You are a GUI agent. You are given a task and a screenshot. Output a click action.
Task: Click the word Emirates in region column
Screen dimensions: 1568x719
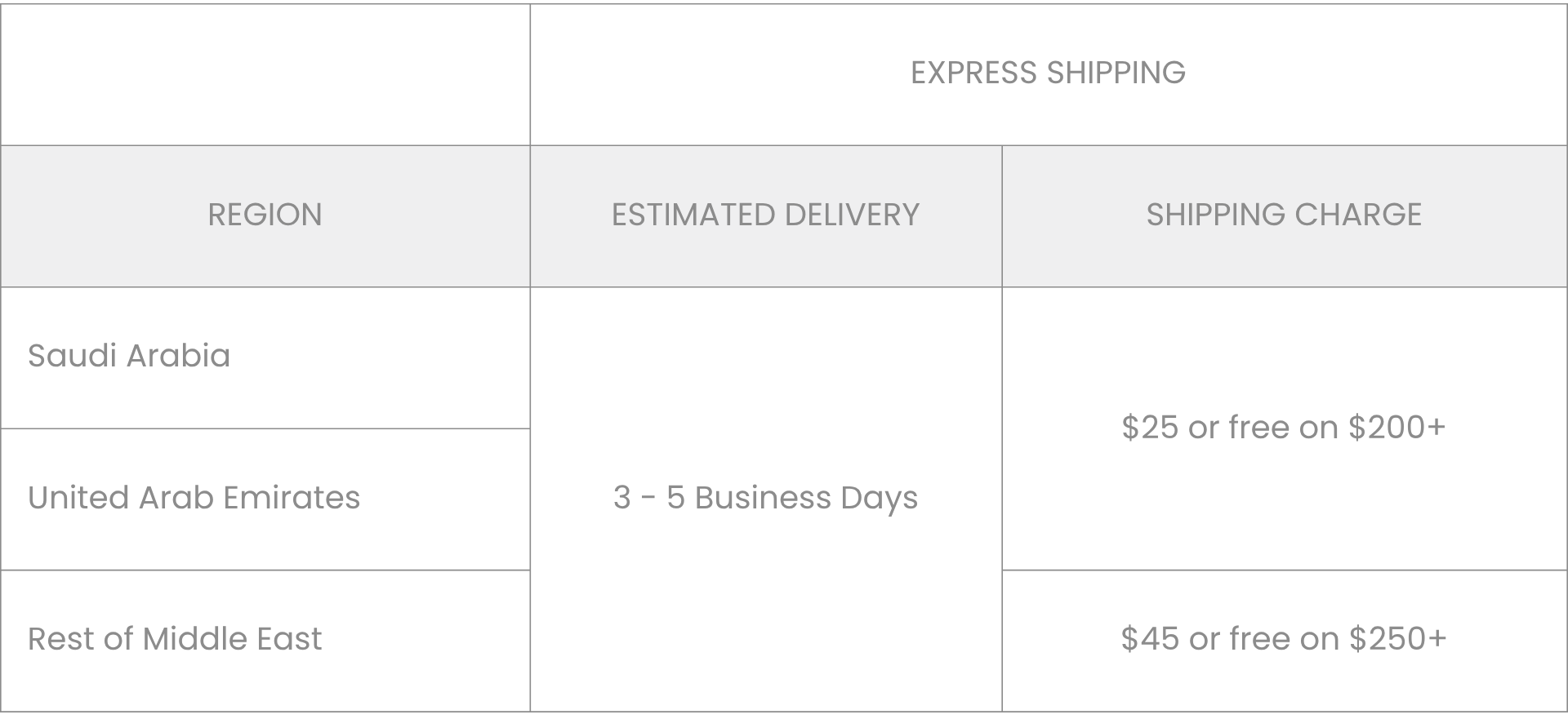coord(291,498)
